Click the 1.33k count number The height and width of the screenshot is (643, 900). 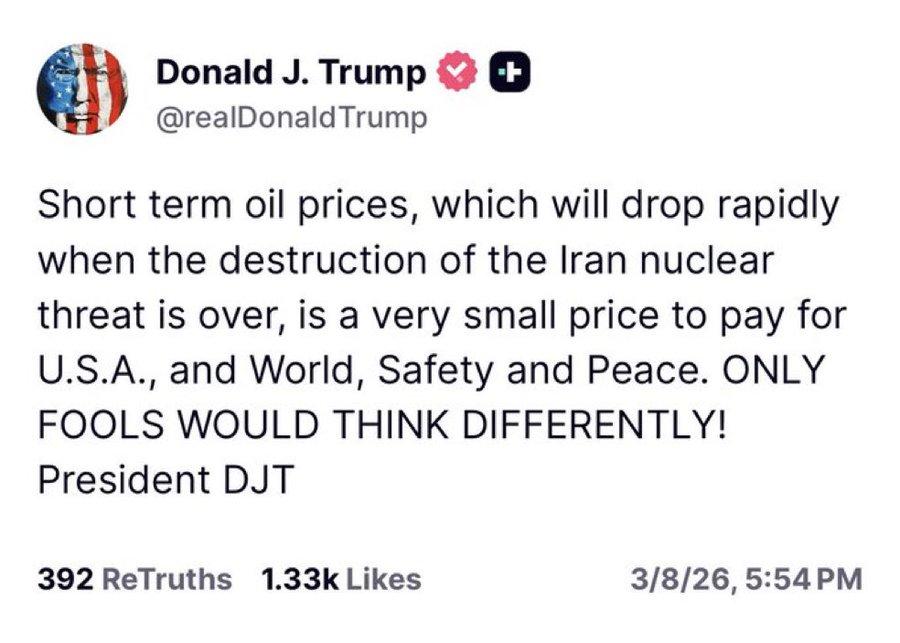297,579
